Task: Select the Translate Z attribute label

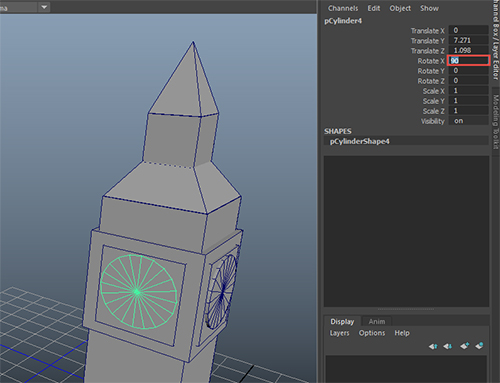Action: (427, 51)
